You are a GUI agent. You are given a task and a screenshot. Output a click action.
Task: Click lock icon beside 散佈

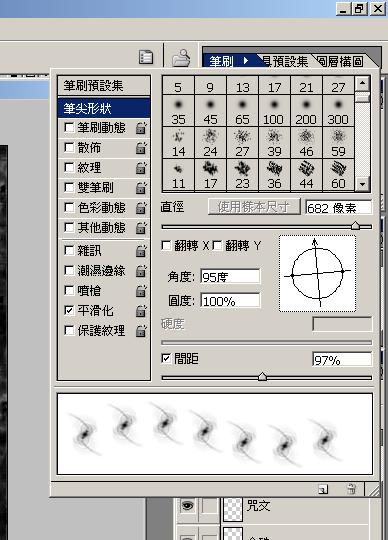pyautogui.click(x=141, y=148)
